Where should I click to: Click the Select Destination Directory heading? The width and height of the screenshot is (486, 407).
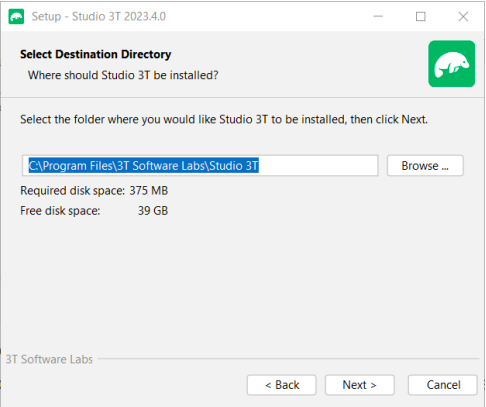click(96, 54)
